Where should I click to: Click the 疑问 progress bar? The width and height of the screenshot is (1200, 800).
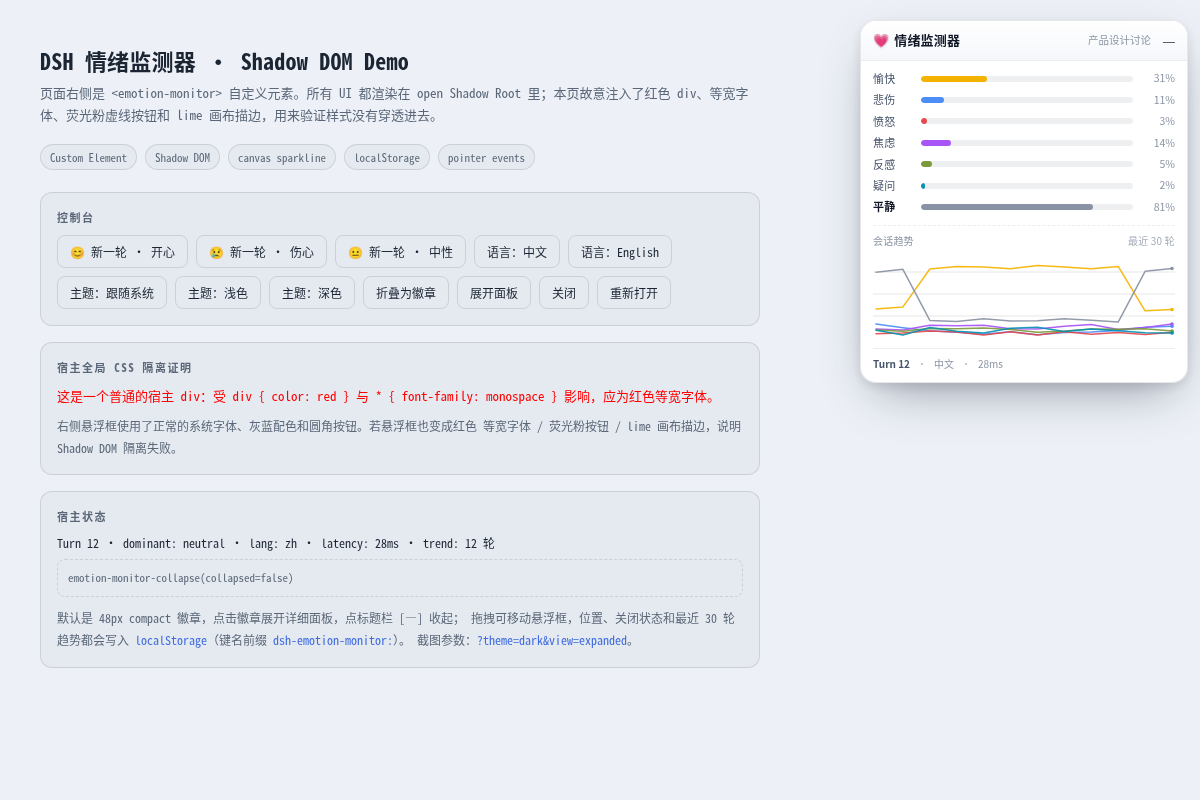click(x=1027, y=186)
